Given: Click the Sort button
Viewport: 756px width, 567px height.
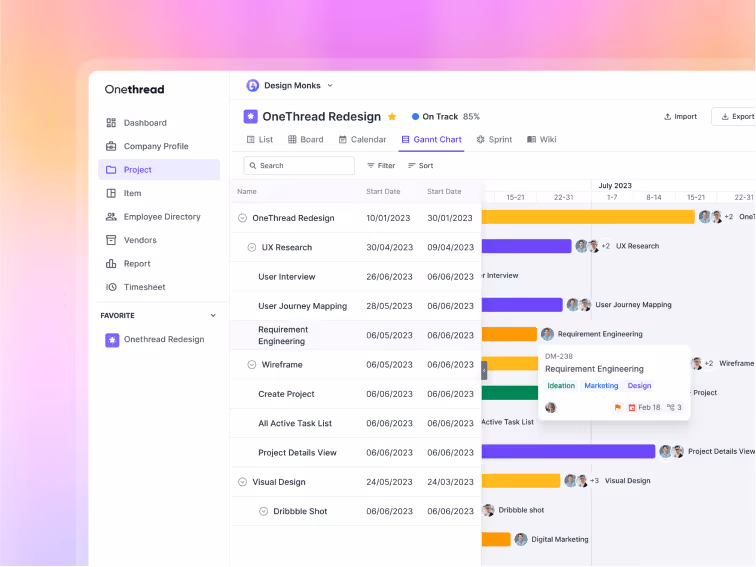Looking at the screenshot, I should 420,166.
